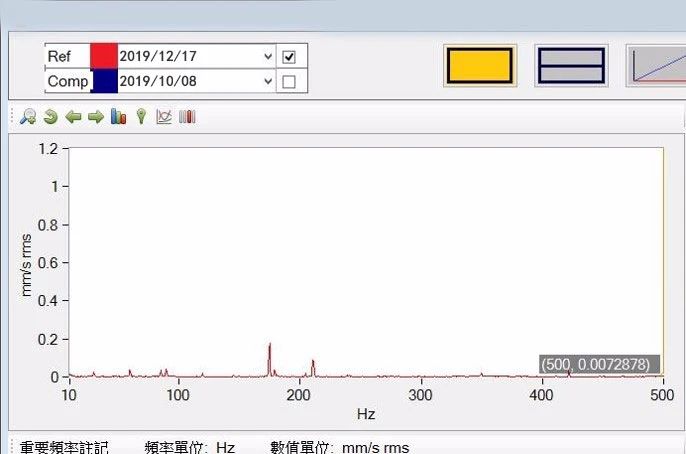This screenshot has width=686, height=454.
Task: Click the dark blue Comp color swatch
Action: point(104,82)
